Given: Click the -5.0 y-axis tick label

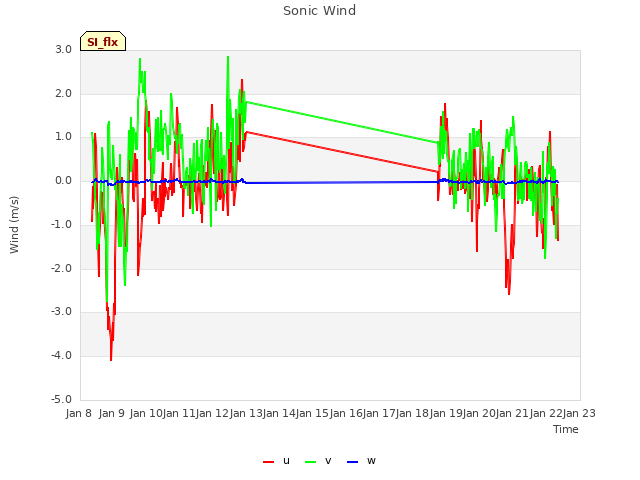Looking at the screenshot, I should click(61, 399).
